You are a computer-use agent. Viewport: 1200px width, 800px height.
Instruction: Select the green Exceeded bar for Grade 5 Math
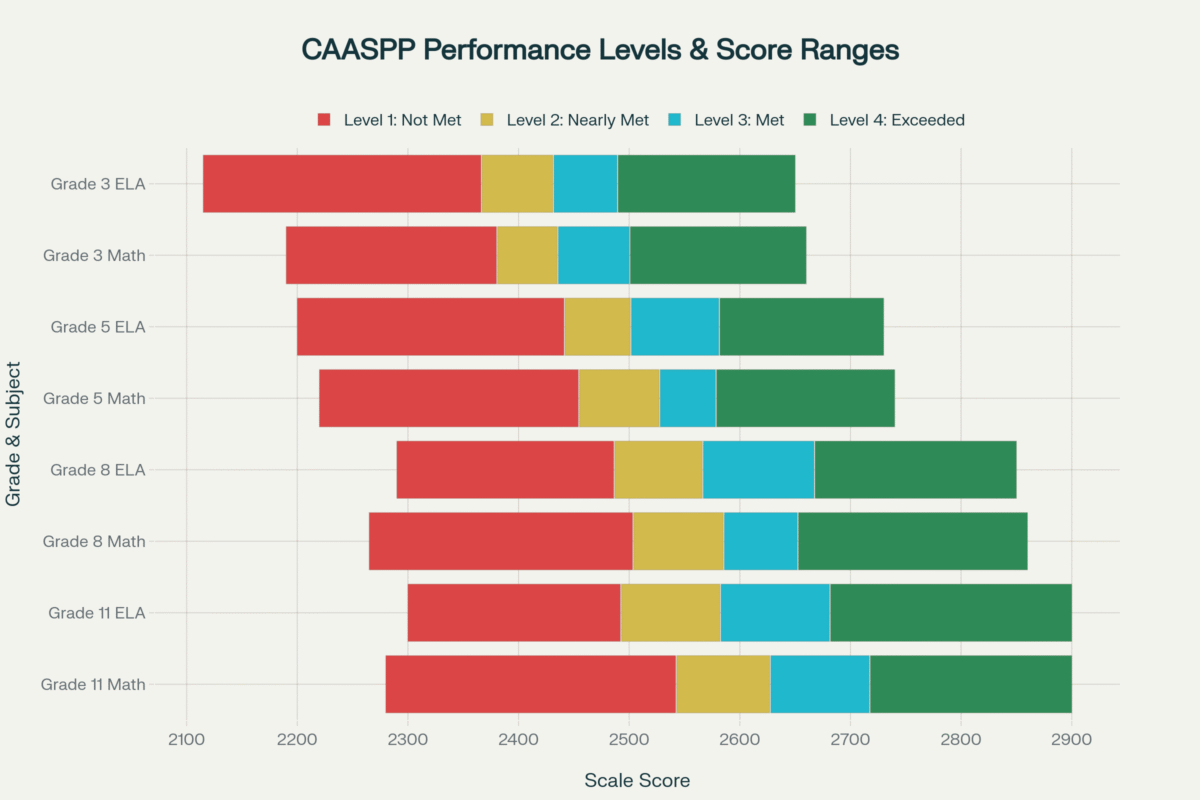805,398
